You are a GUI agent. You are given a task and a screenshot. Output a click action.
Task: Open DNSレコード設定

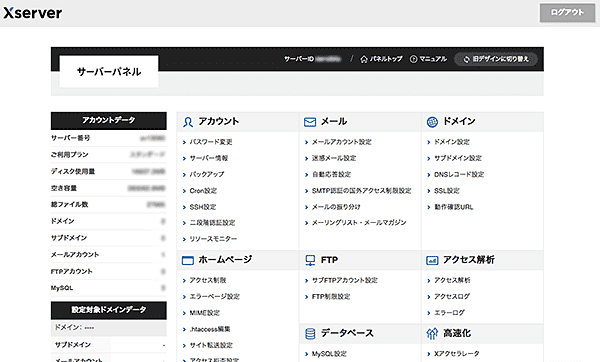(x=459, y=174)
